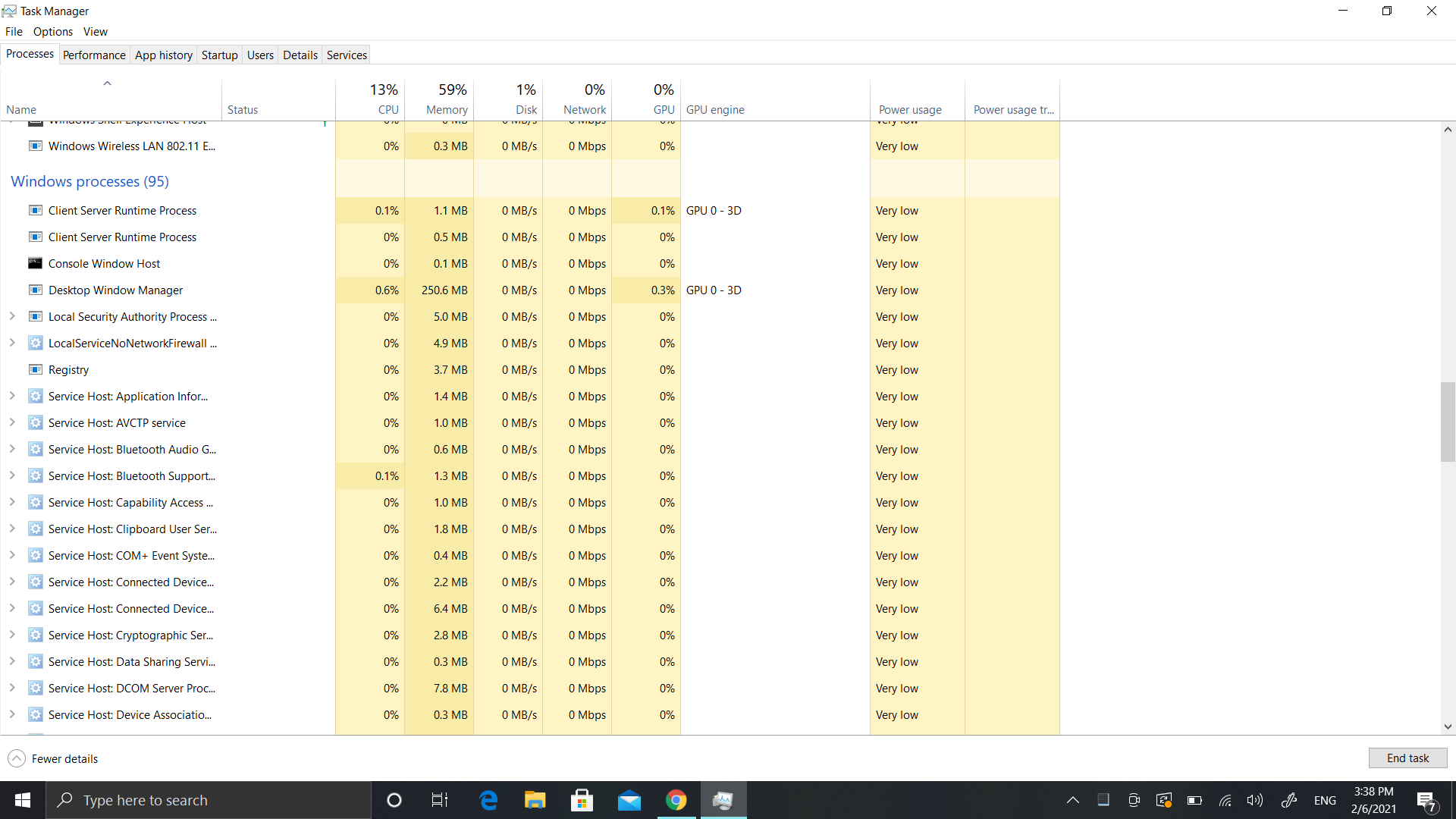This screenshot has width=1456, height=819.
Task: Open Microsoft Edge from the taskbar
Action: coord(488,800)
